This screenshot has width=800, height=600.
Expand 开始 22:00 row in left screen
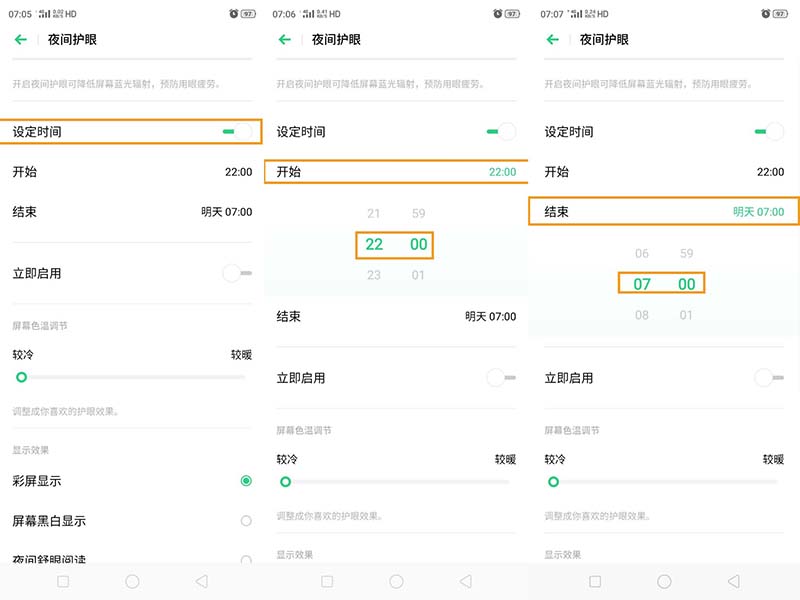[132, 172]
